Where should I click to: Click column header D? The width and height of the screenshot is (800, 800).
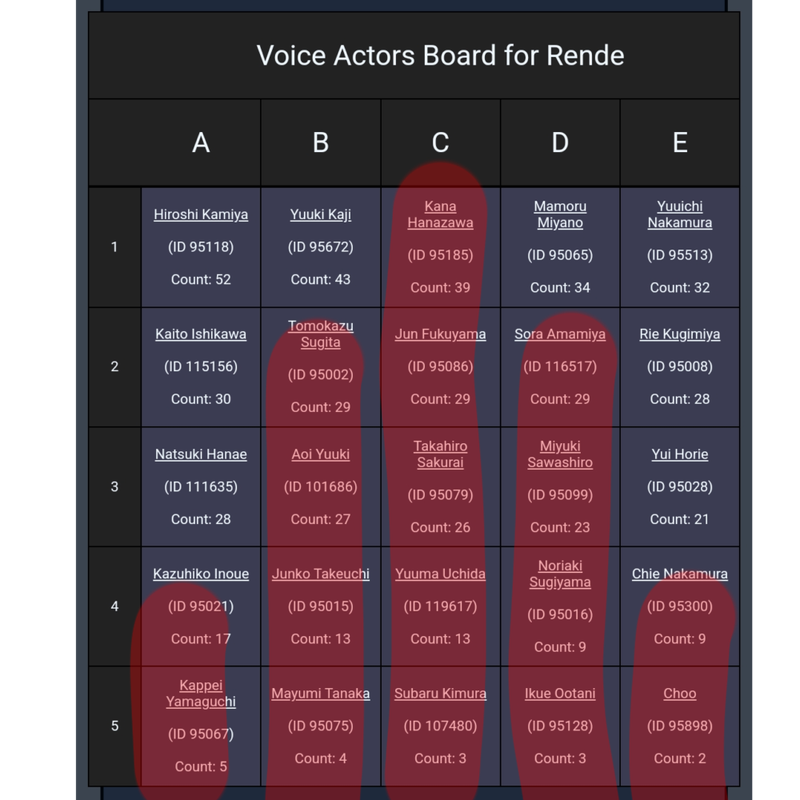[560, 142]
